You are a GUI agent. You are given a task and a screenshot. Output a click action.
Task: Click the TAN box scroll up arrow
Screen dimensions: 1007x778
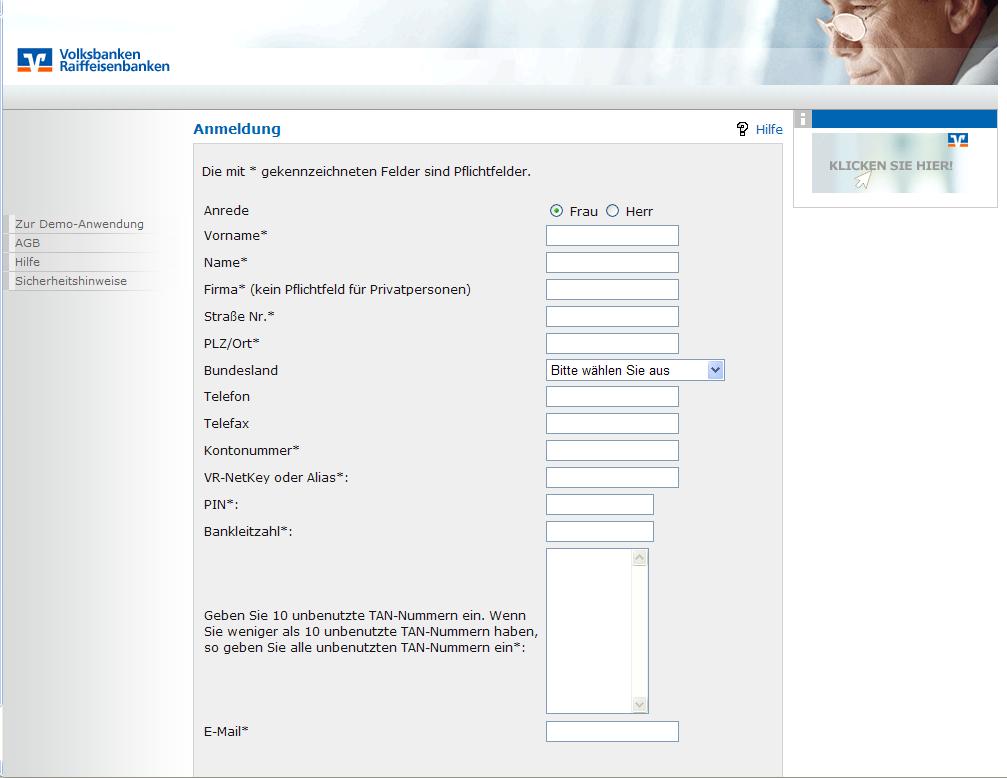[640, 558]
